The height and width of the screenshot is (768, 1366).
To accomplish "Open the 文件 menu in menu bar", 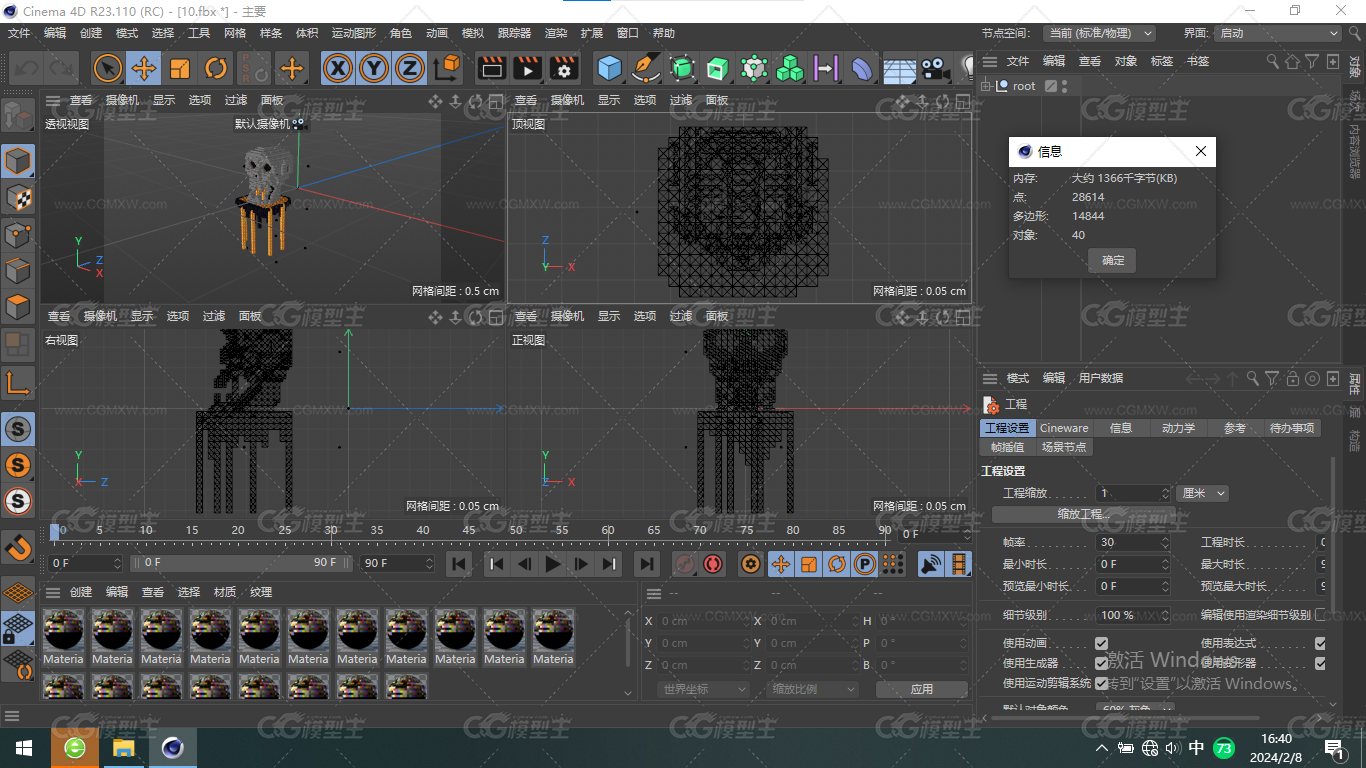I will (x=19, y=33).
